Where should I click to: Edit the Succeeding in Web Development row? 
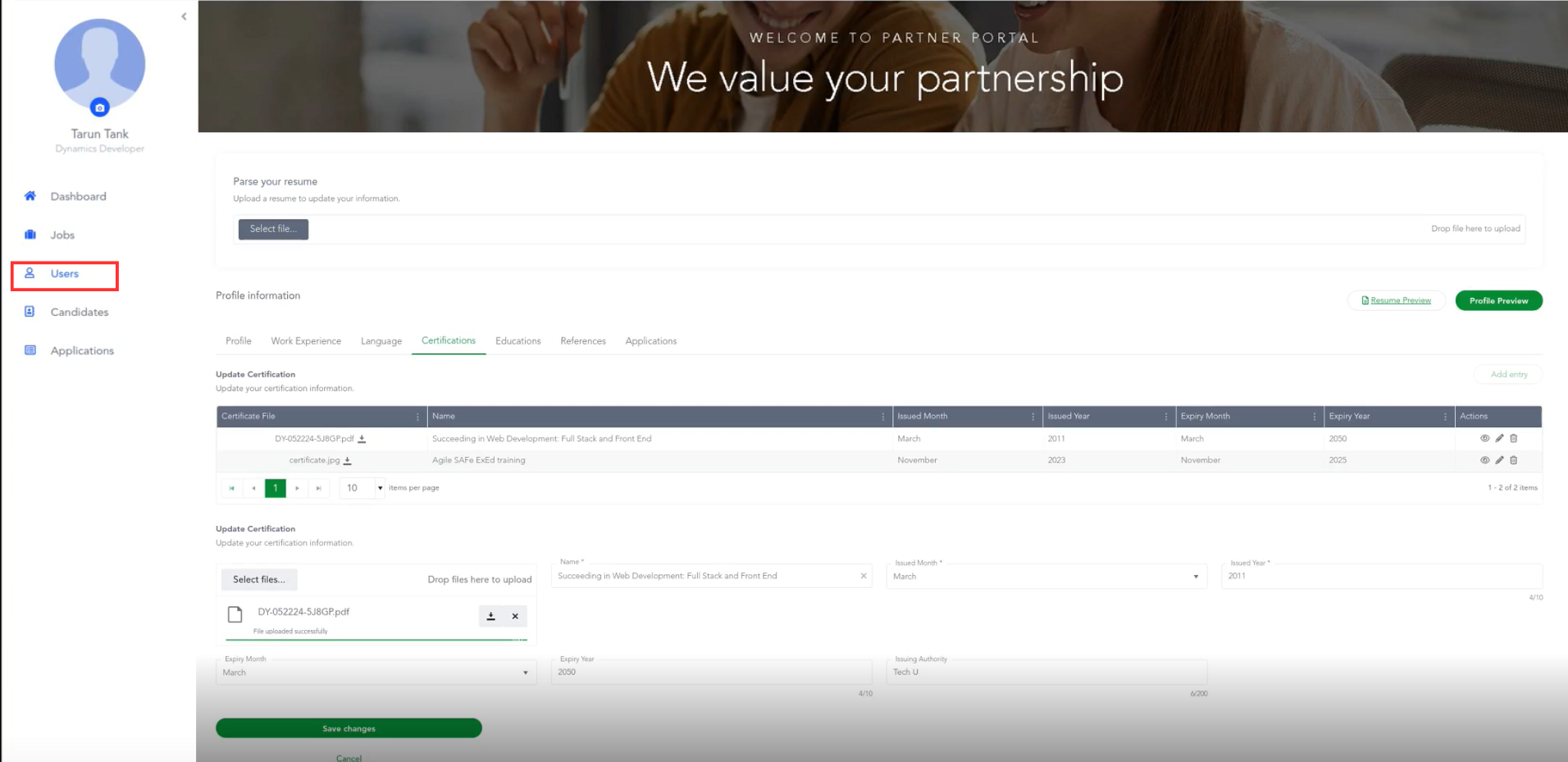1499,438
